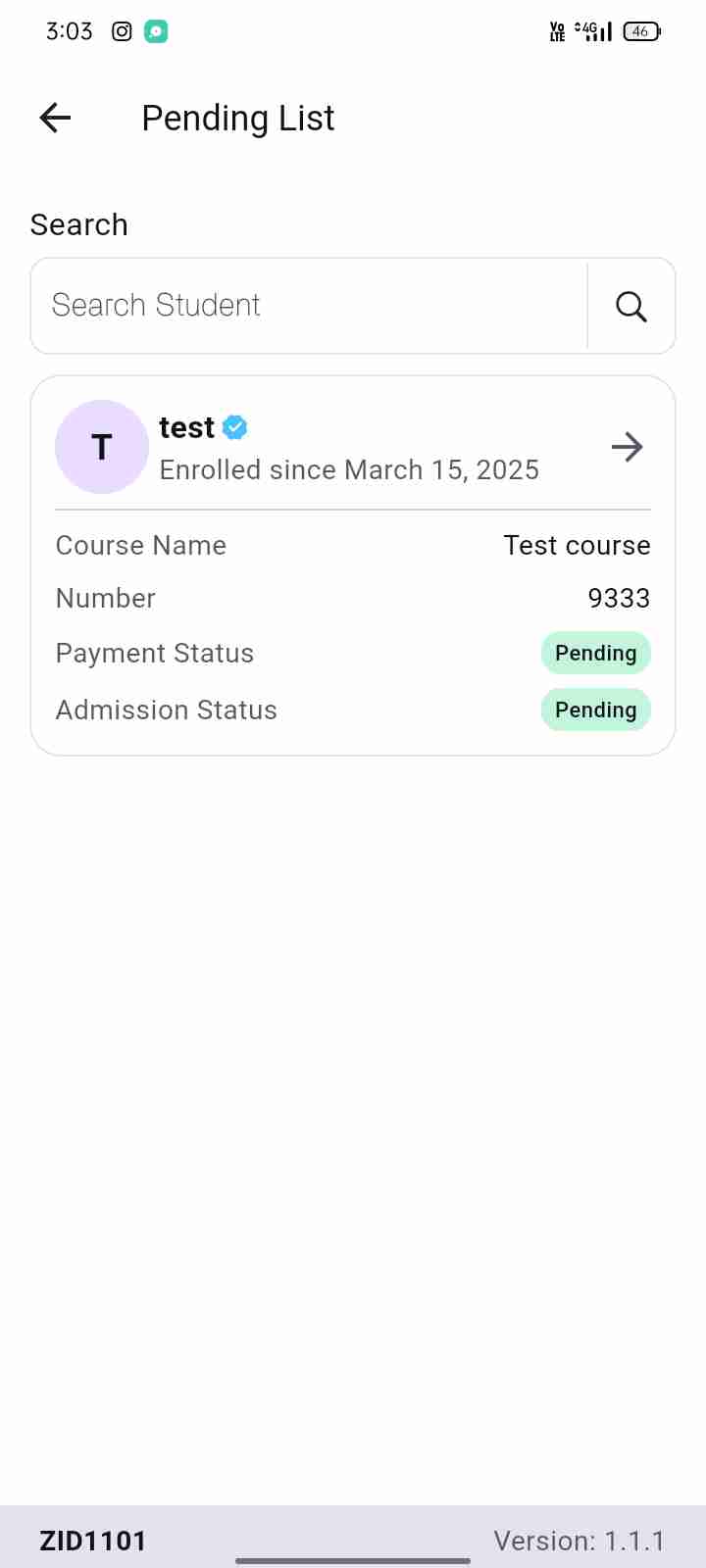Tap the green app notification icon
This screenshot has width=706, height=1568.
click(156, 31)
